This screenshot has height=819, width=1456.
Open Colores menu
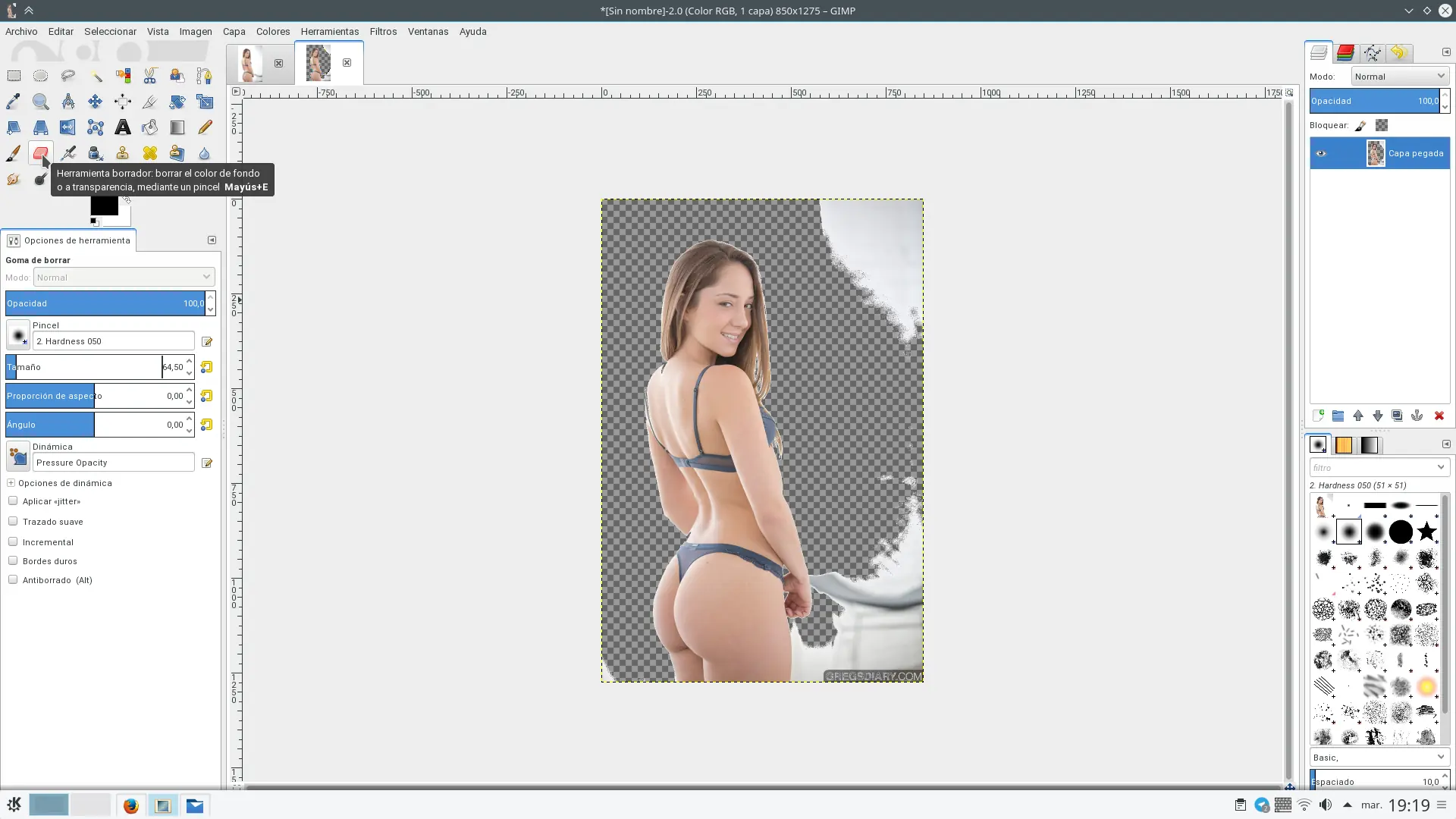pyautogui.click(x=273, y=32)
